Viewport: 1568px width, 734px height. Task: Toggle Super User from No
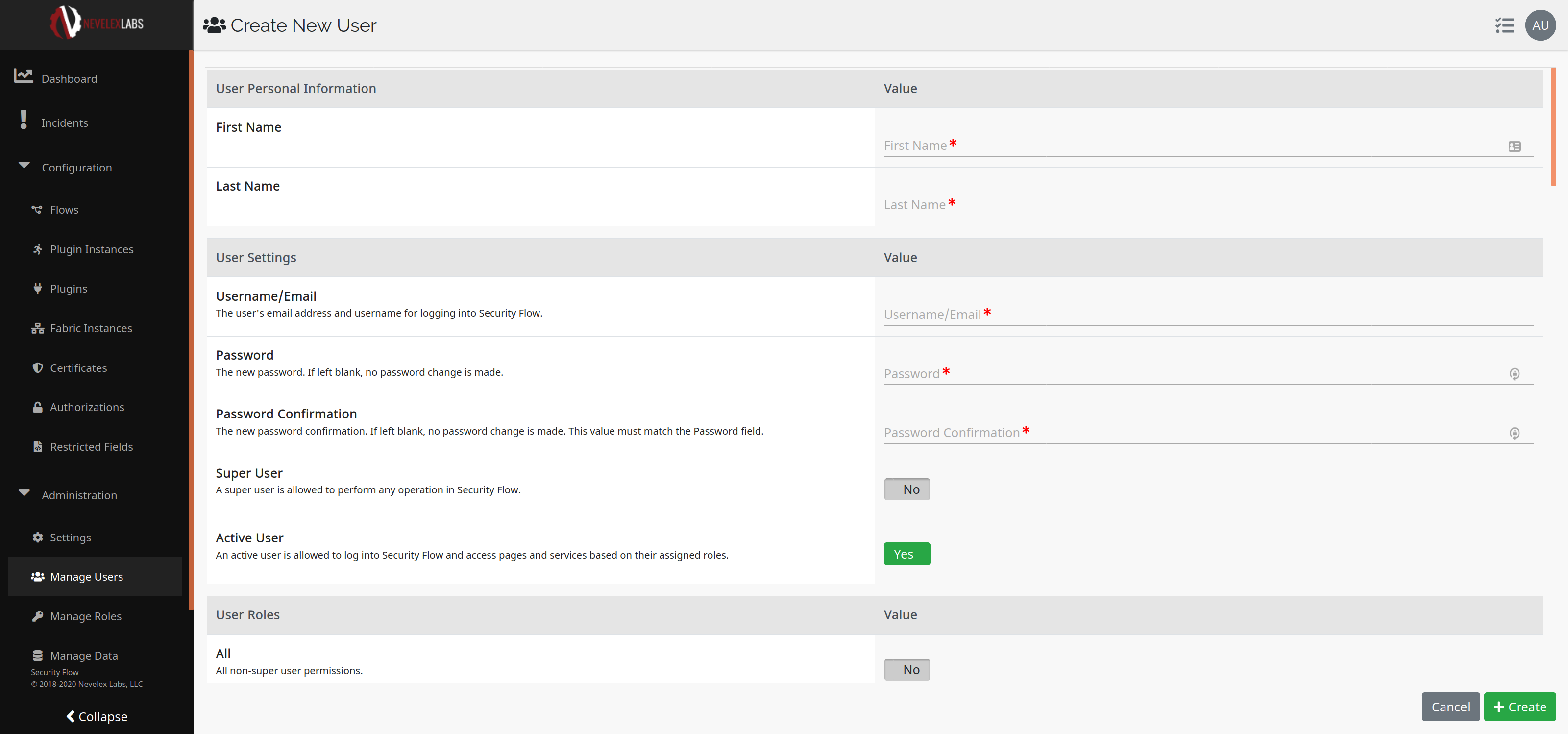[906, 489]
